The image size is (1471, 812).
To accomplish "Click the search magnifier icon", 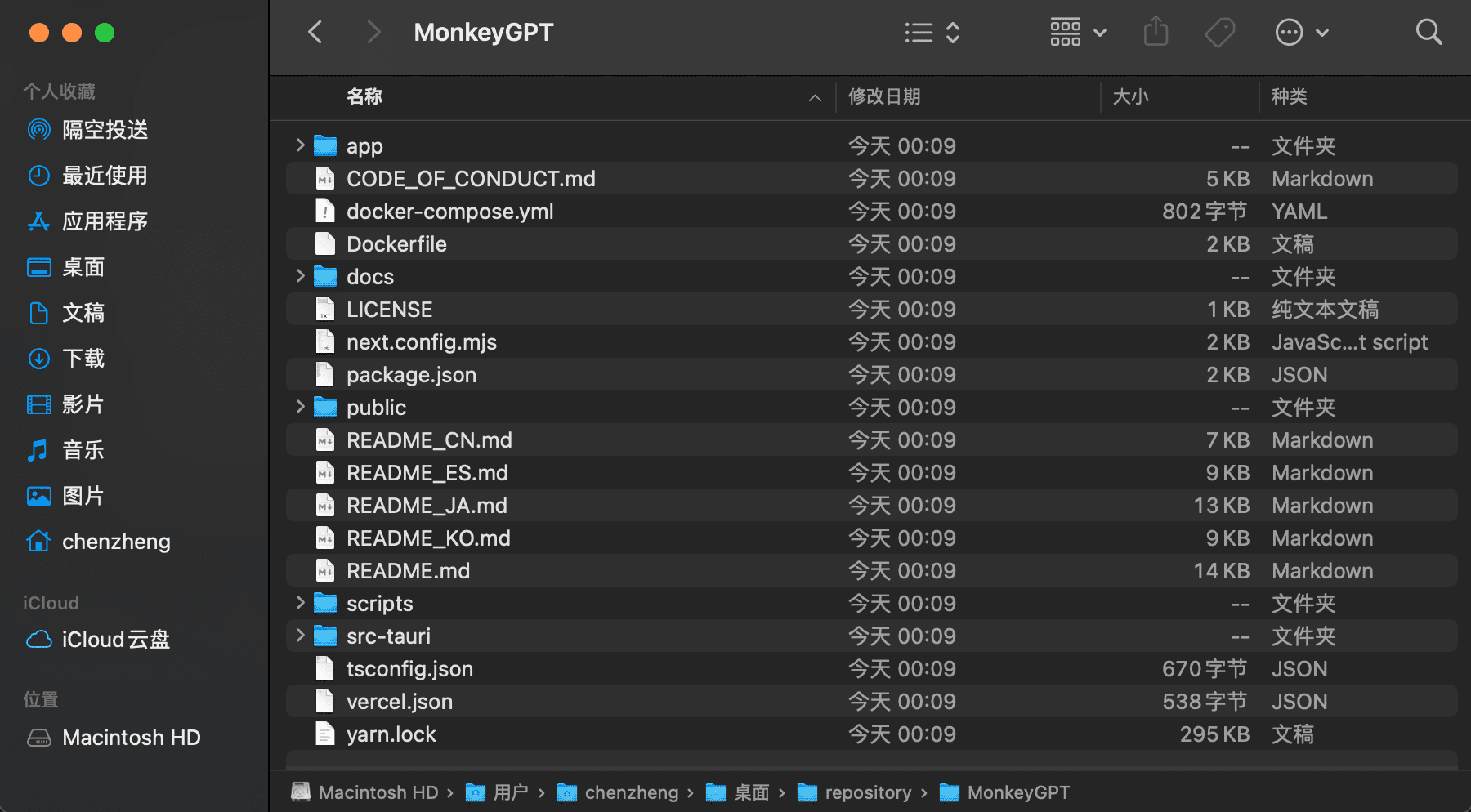I will pos(1429,33).
